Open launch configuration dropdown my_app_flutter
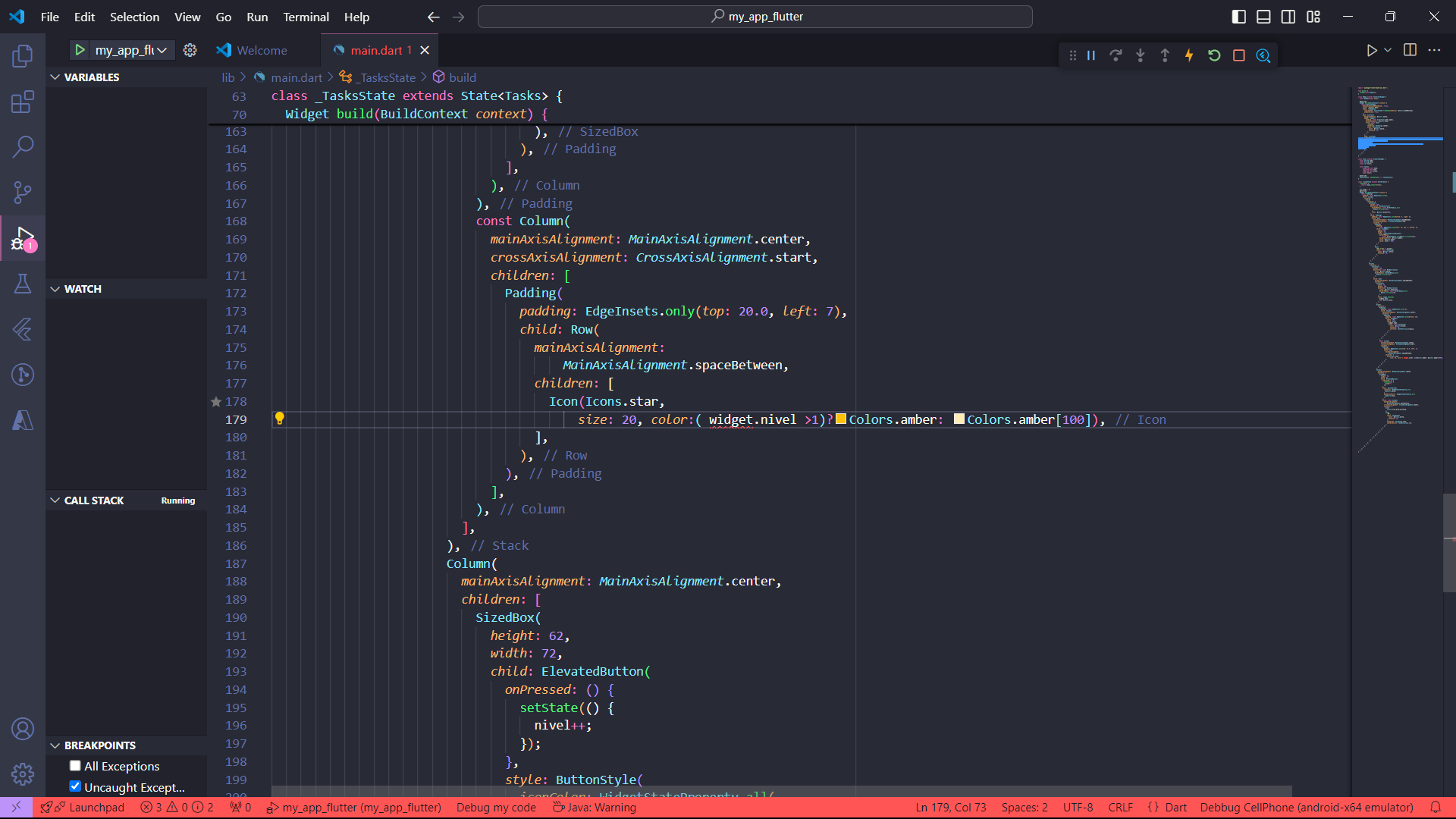Screen dimensions: 1456x819 pyautogui.click(x=131, y=50)
